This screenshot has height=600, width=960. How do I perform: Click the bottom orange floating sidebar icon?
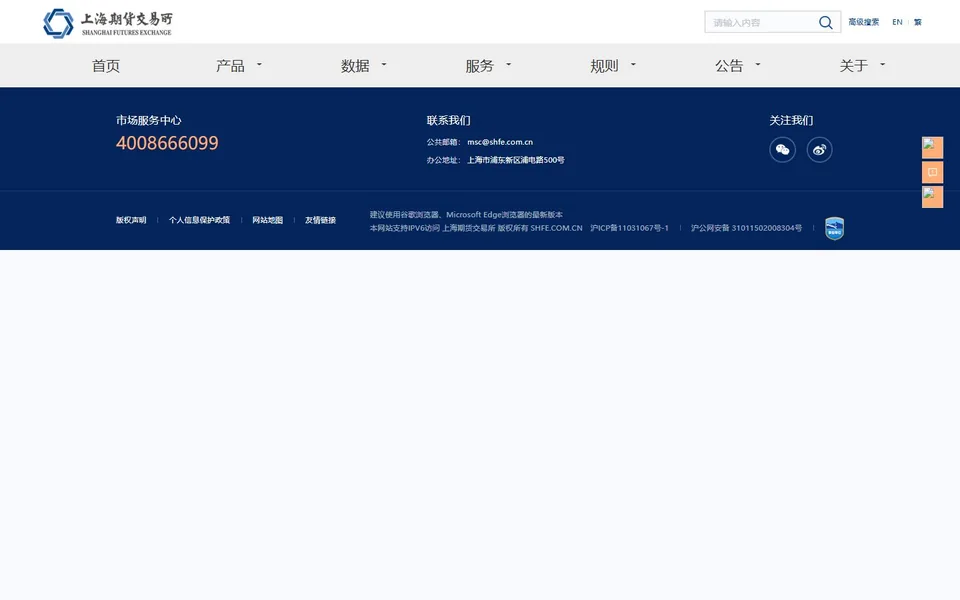tap(932, 197)
